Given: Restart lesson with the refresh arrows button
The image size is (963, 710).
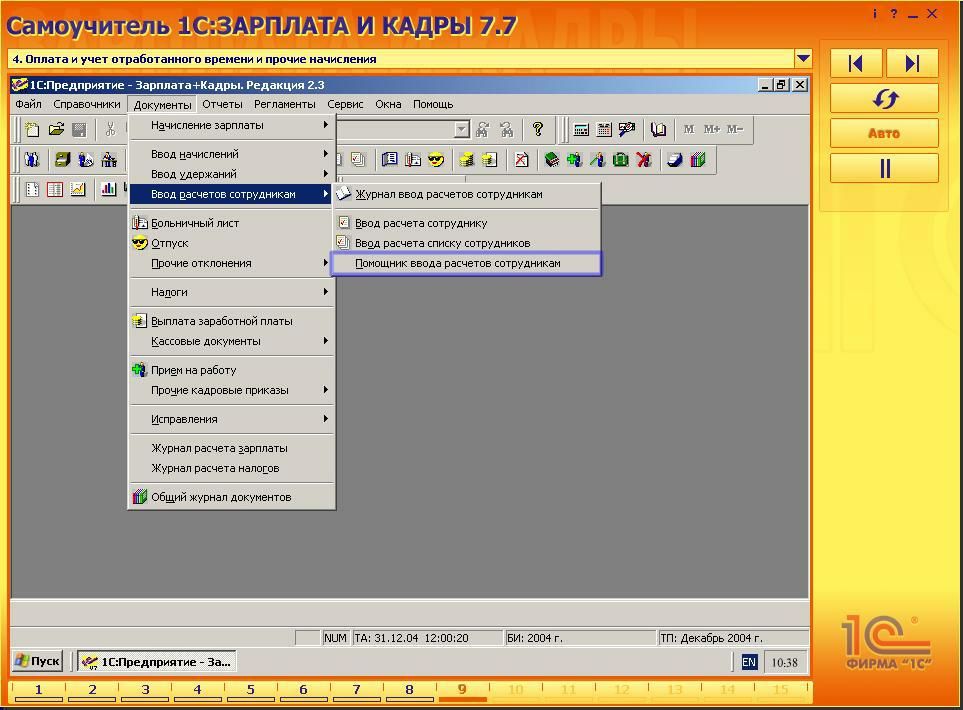Looking at the screenshot, I should 884,98.
